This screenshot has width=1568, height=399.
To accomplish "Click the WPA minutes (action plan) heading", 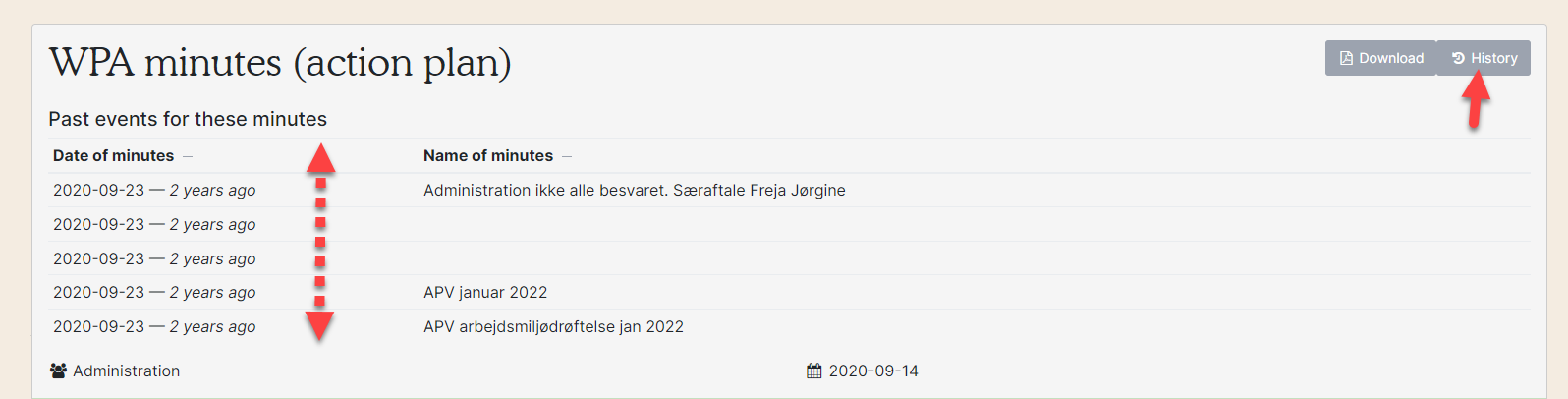I will point(280,62).
